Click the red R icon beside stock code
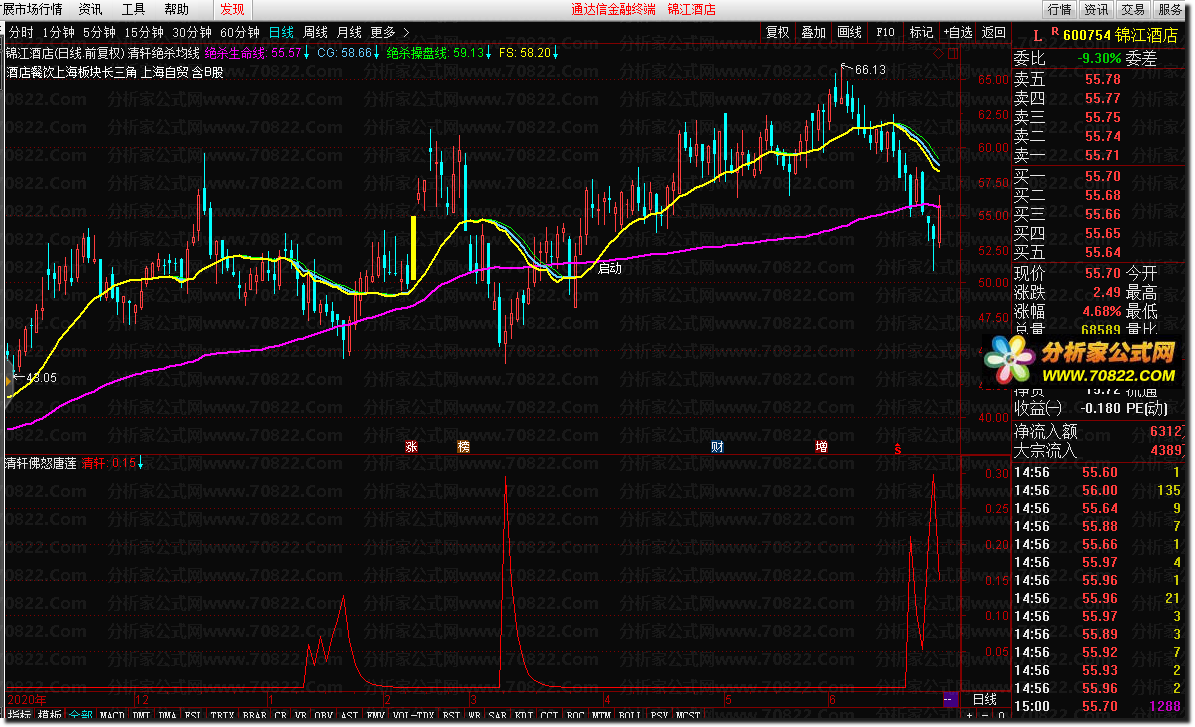The width and height of the screenshot is (1195, 727). [x=1055, y=32]
